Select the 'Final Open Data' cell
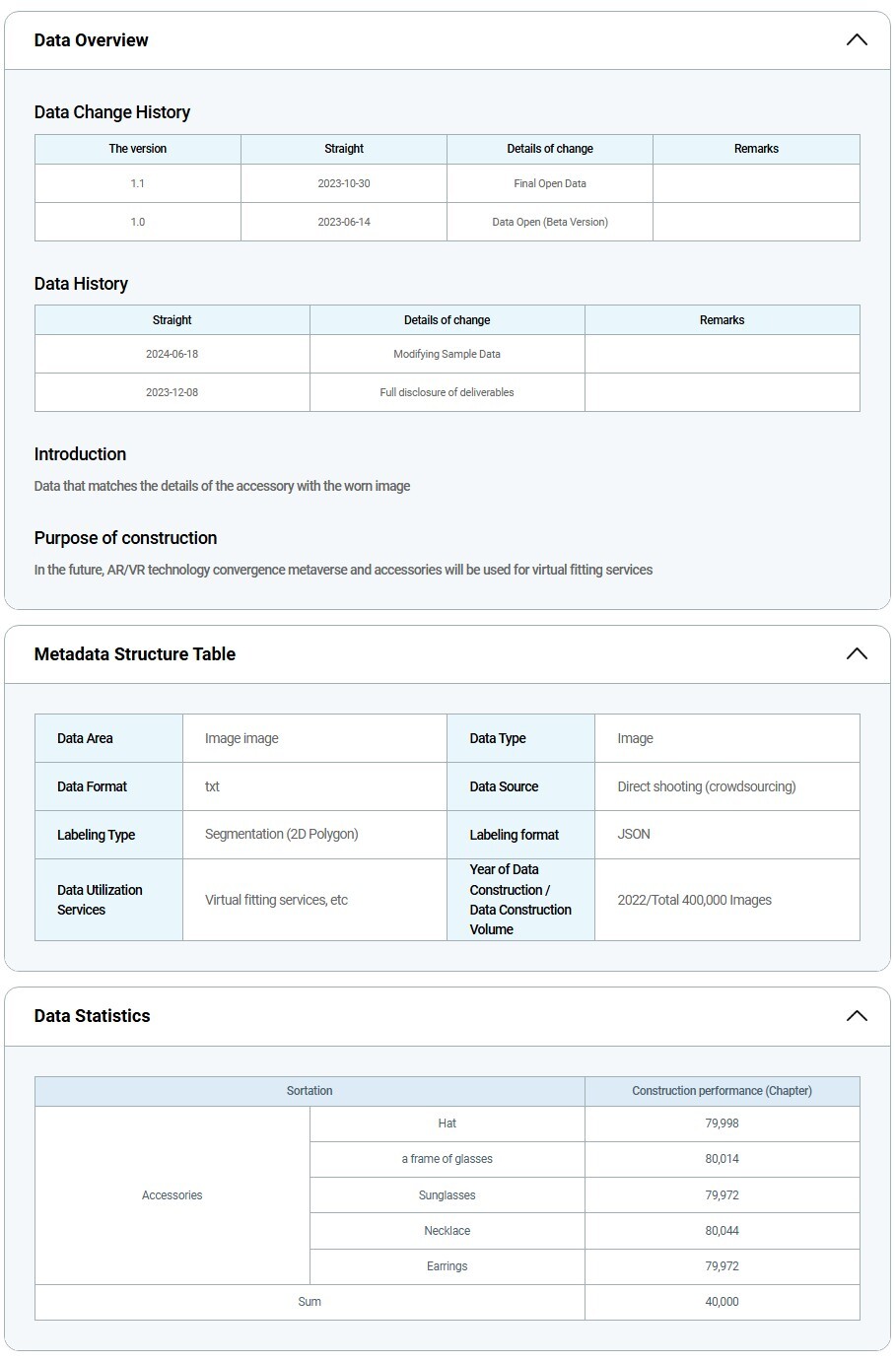The image size is (896, 1362). [x=549, y=183]
